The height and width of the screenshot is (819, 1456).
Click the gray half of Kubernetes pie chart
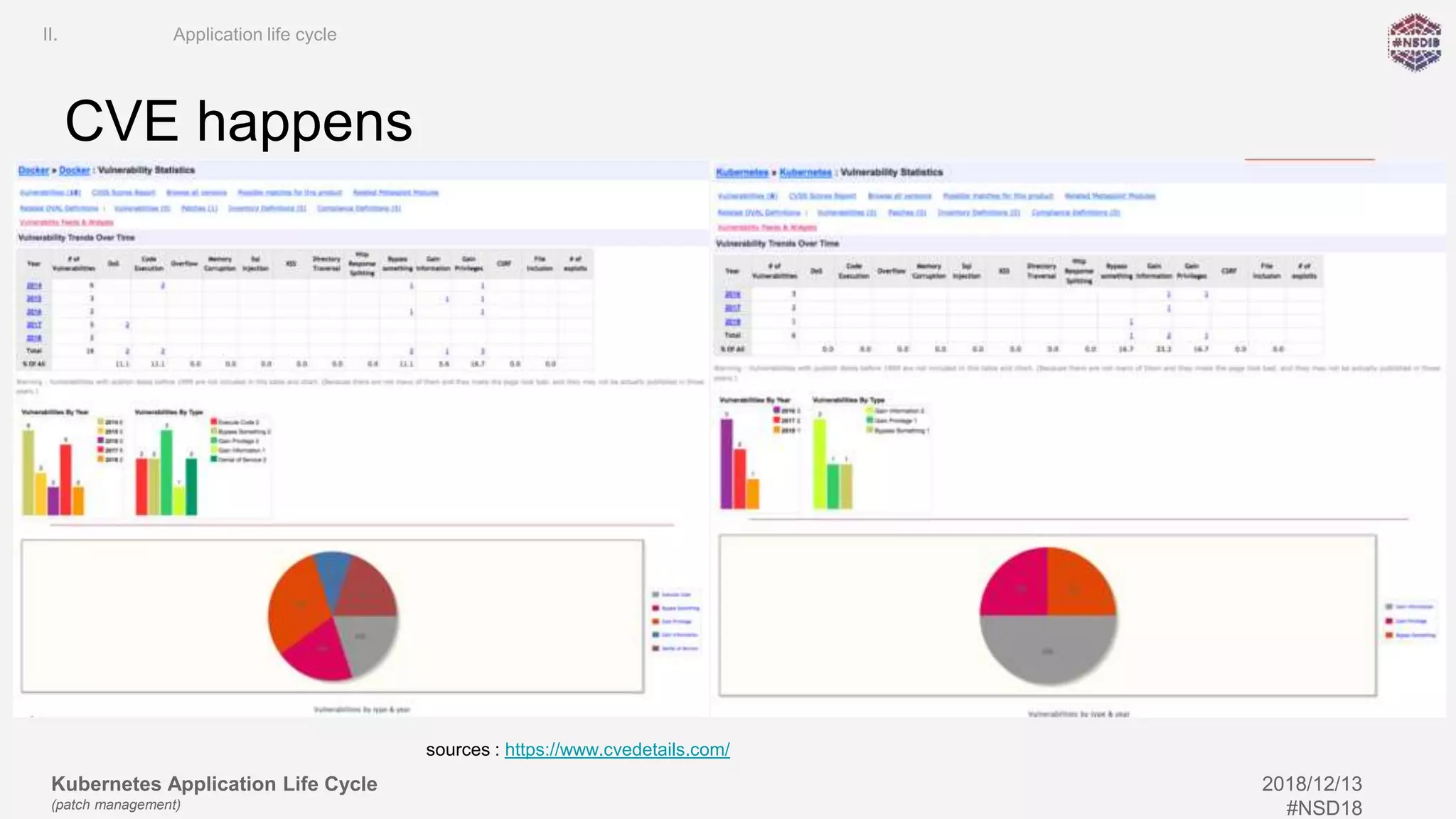coord(1048,648)
